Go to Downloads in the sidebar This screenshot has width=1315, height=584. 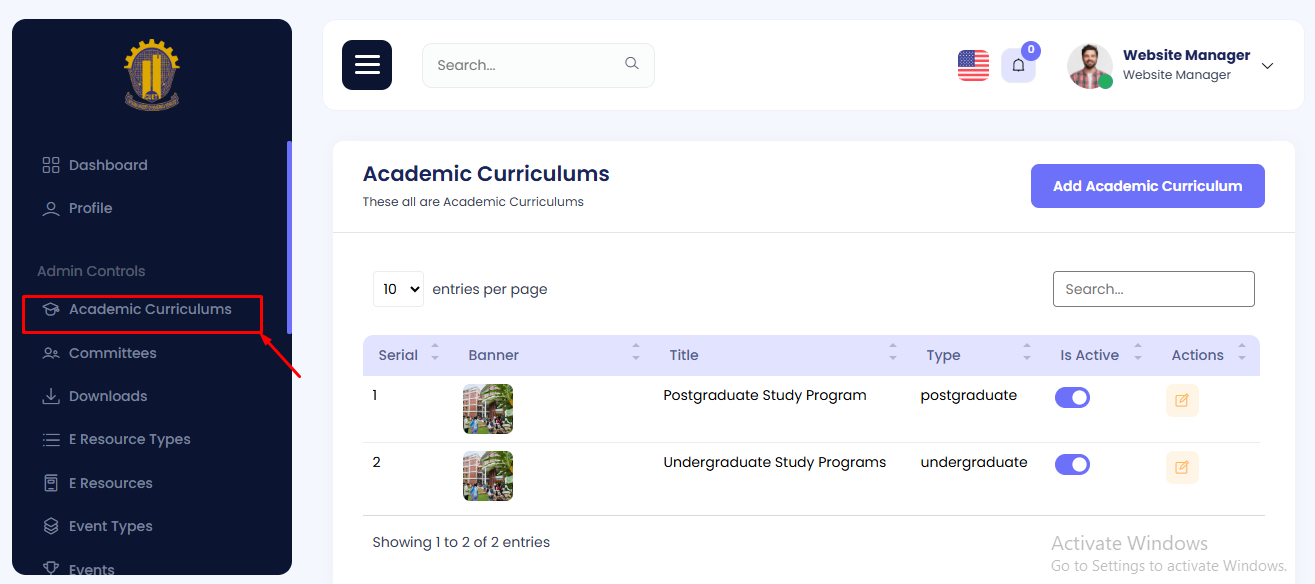tap(107, 396)
